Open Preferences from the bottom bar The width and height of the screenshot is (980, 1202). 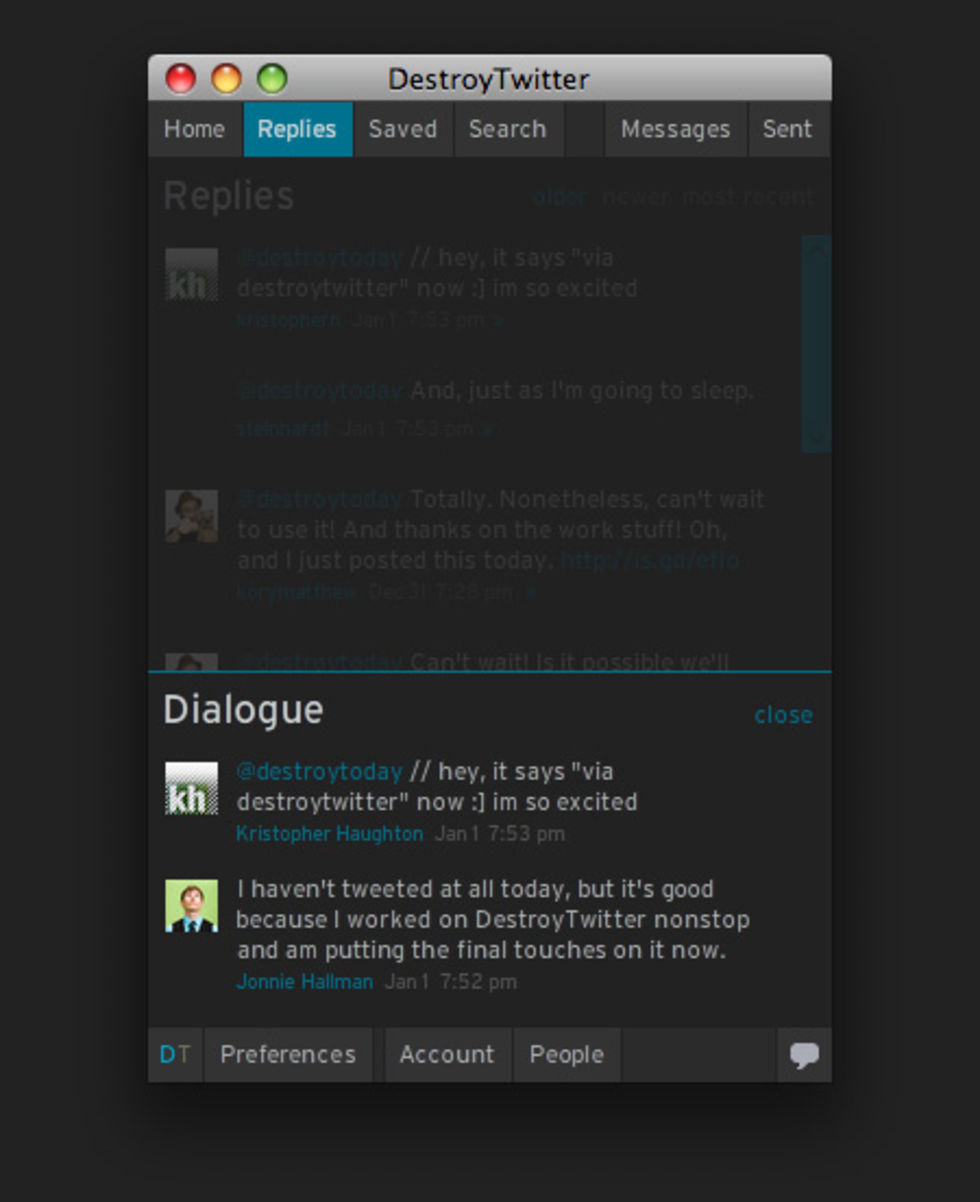pos(288,1055)
